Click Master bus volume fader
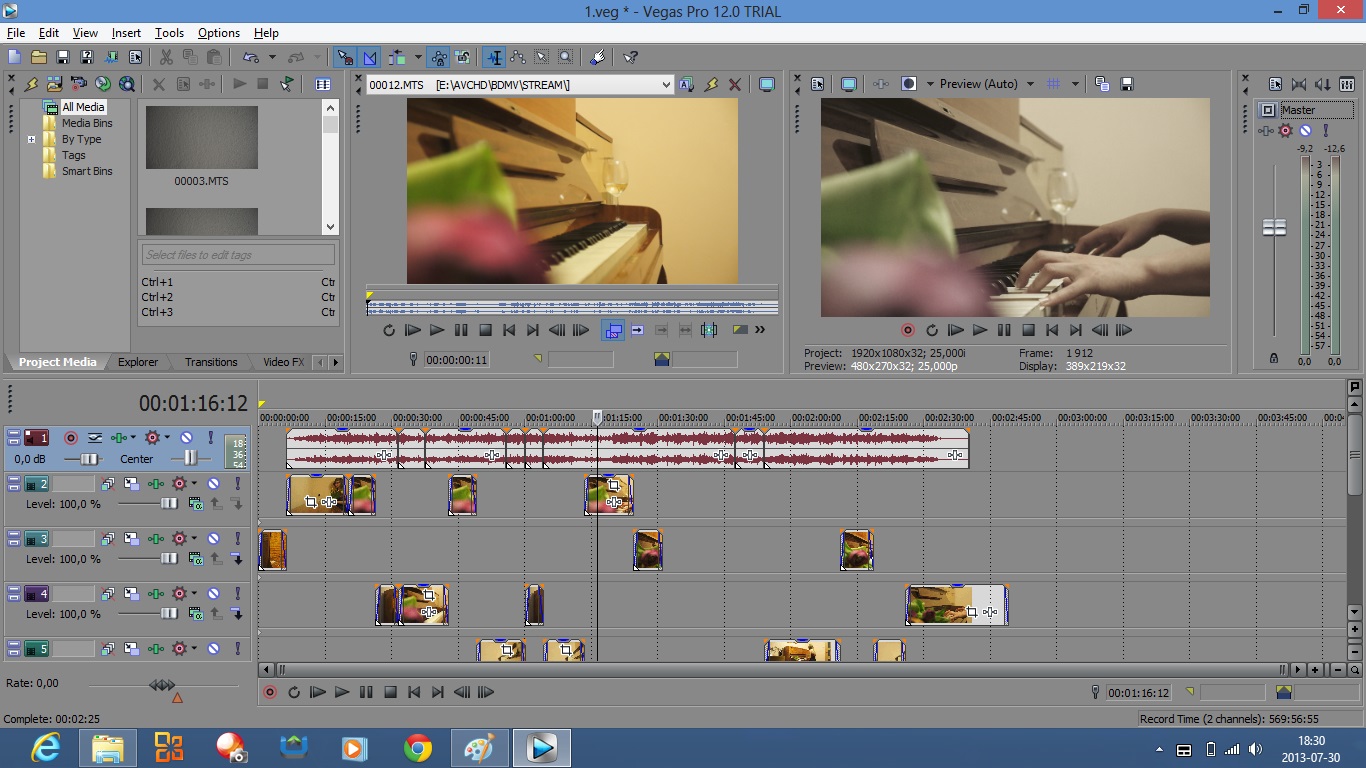The image size is (1366, 768). (x=1274, y=227)
